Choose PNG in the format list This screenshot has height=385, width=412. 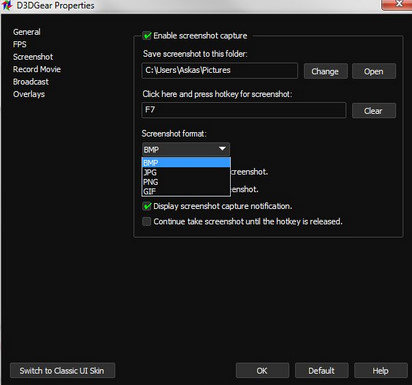pyautogui.click(x=186, y=182)
